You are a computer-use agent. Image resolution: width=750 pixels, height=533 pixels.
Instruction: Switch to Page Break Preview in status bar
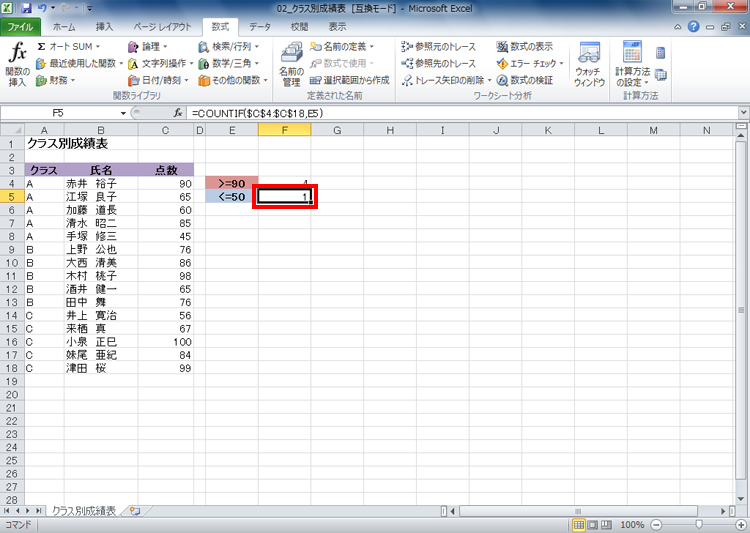pos(606,525)
